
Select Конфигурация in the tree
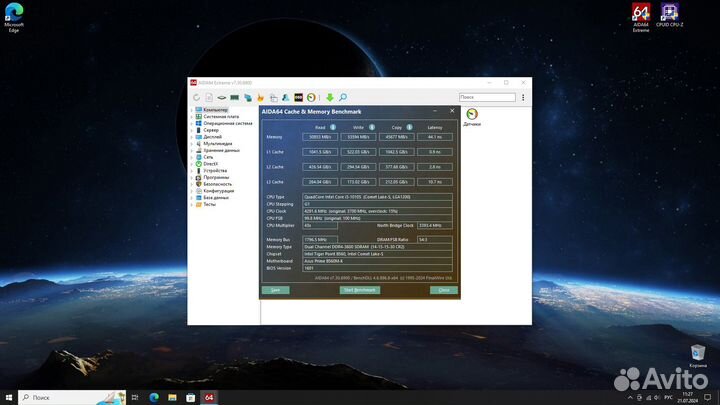click(x=219, y=191)
